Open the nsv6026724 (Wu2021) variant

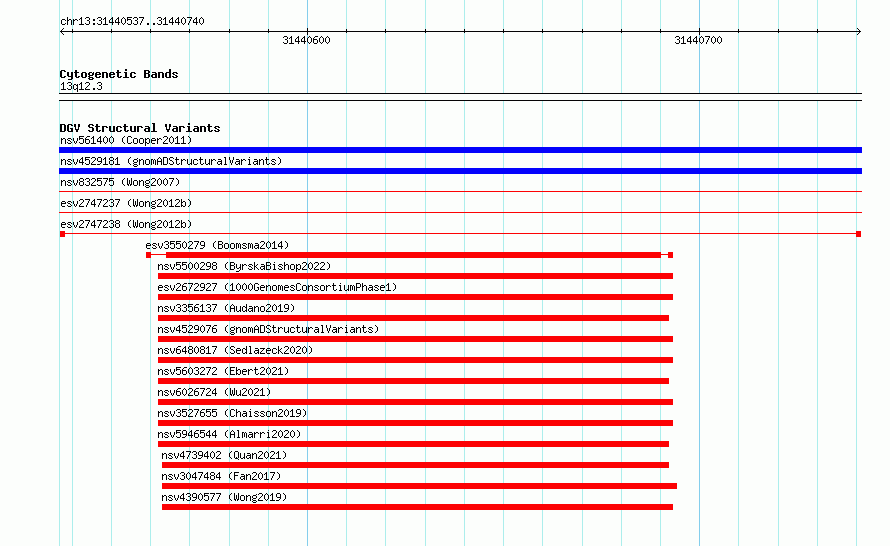[x=214, y=392]
